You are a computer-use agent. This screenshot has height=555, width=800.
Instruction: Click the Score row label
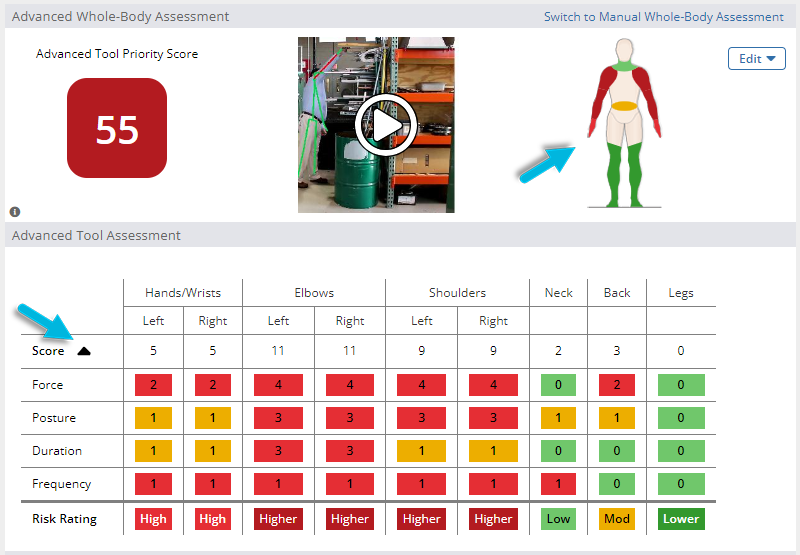pos(48,351)
